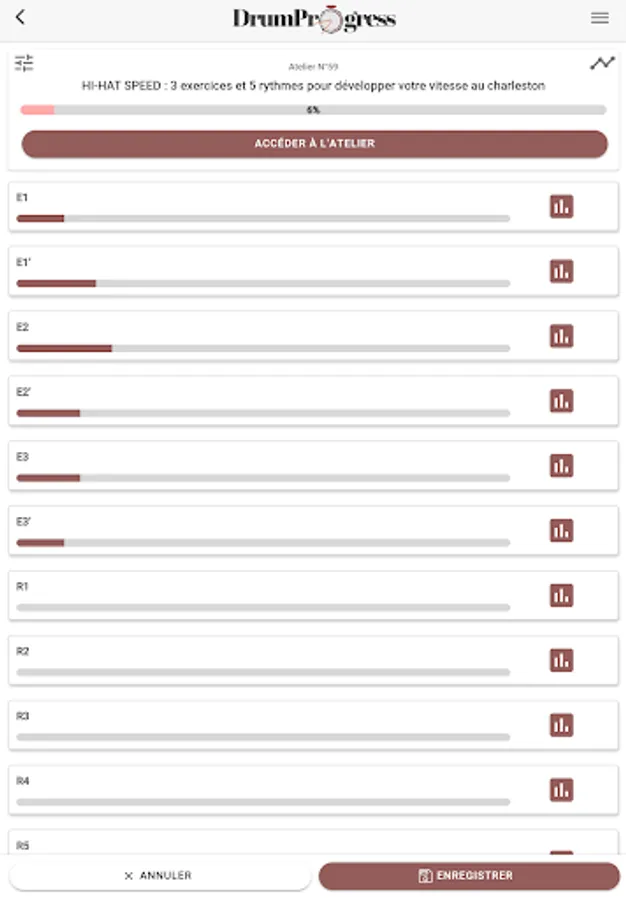The image size is (626, 900).
Task: Show the progress trend line chart
Action: [x=602, y=63]
